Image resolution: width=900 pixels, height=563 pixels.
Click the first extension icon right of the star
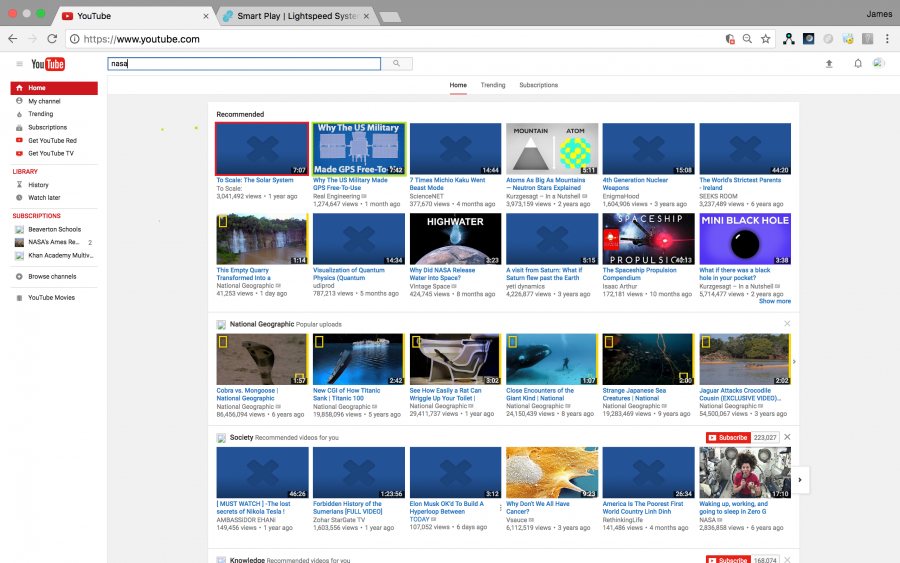789,39
